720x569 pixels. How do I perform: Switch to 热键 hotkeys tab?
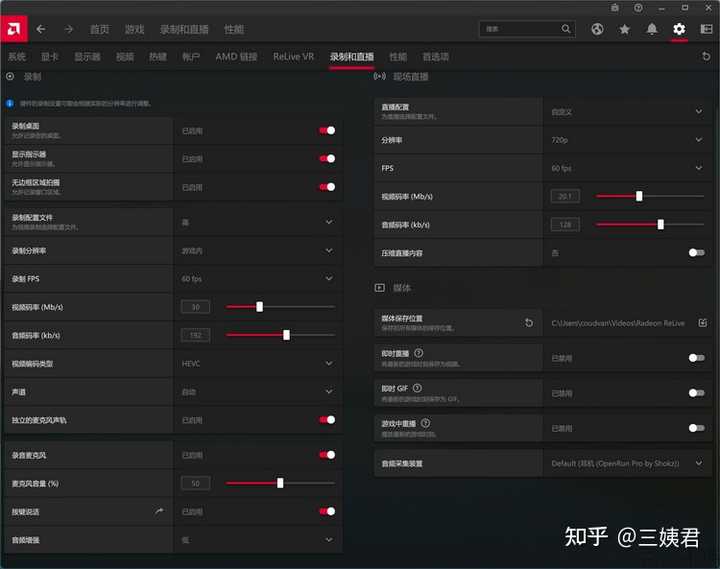158,56
